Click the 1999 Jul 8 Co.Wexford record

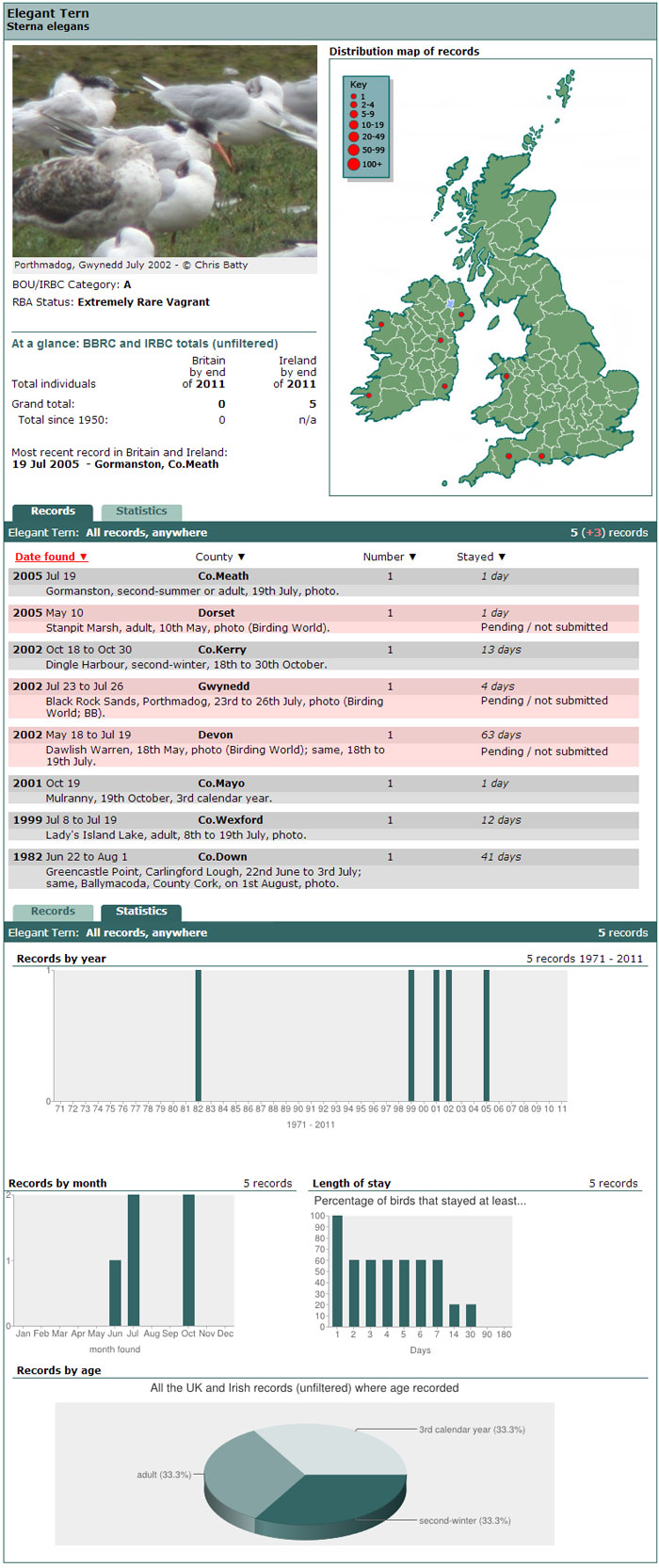[x=323, y=827]
